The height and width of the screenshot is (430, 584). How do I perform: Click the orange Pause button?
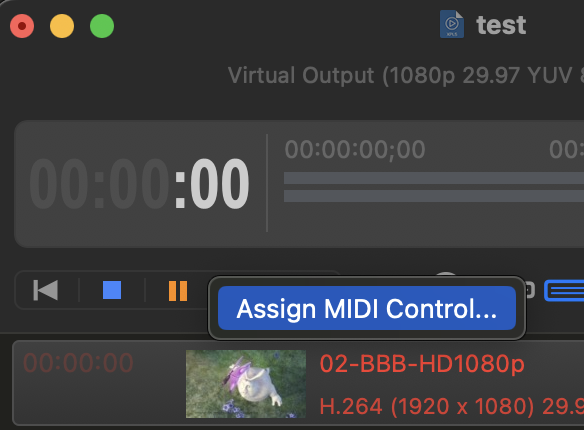(x=178, y=291)
